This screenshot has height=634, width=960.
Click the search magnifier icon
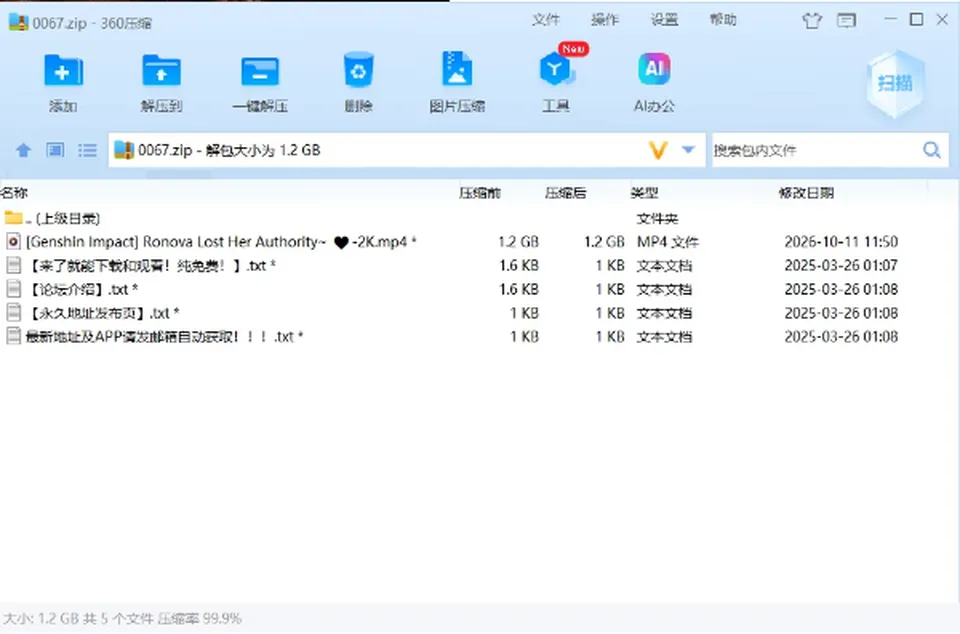tap(932, 150)
